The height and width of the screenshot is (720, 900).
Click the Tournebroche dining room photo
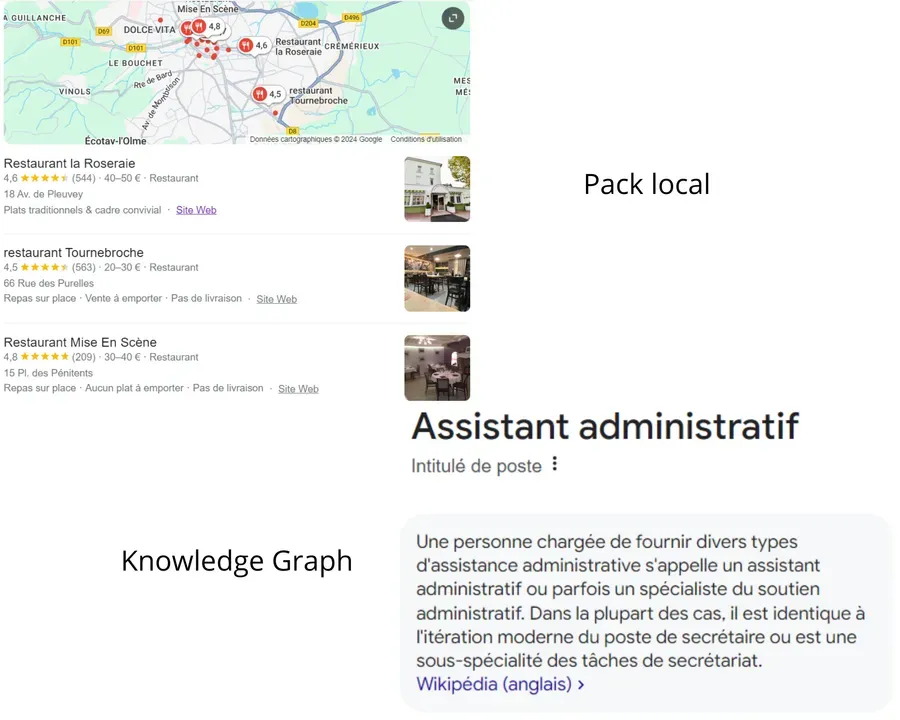pos(437,277)
